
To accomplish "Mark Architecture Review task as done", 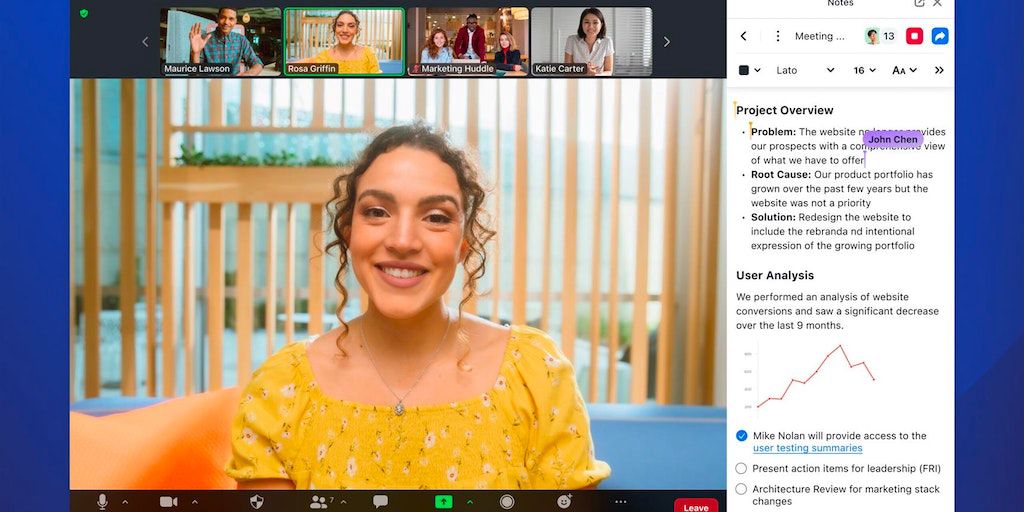I will [x=741, y=489].
